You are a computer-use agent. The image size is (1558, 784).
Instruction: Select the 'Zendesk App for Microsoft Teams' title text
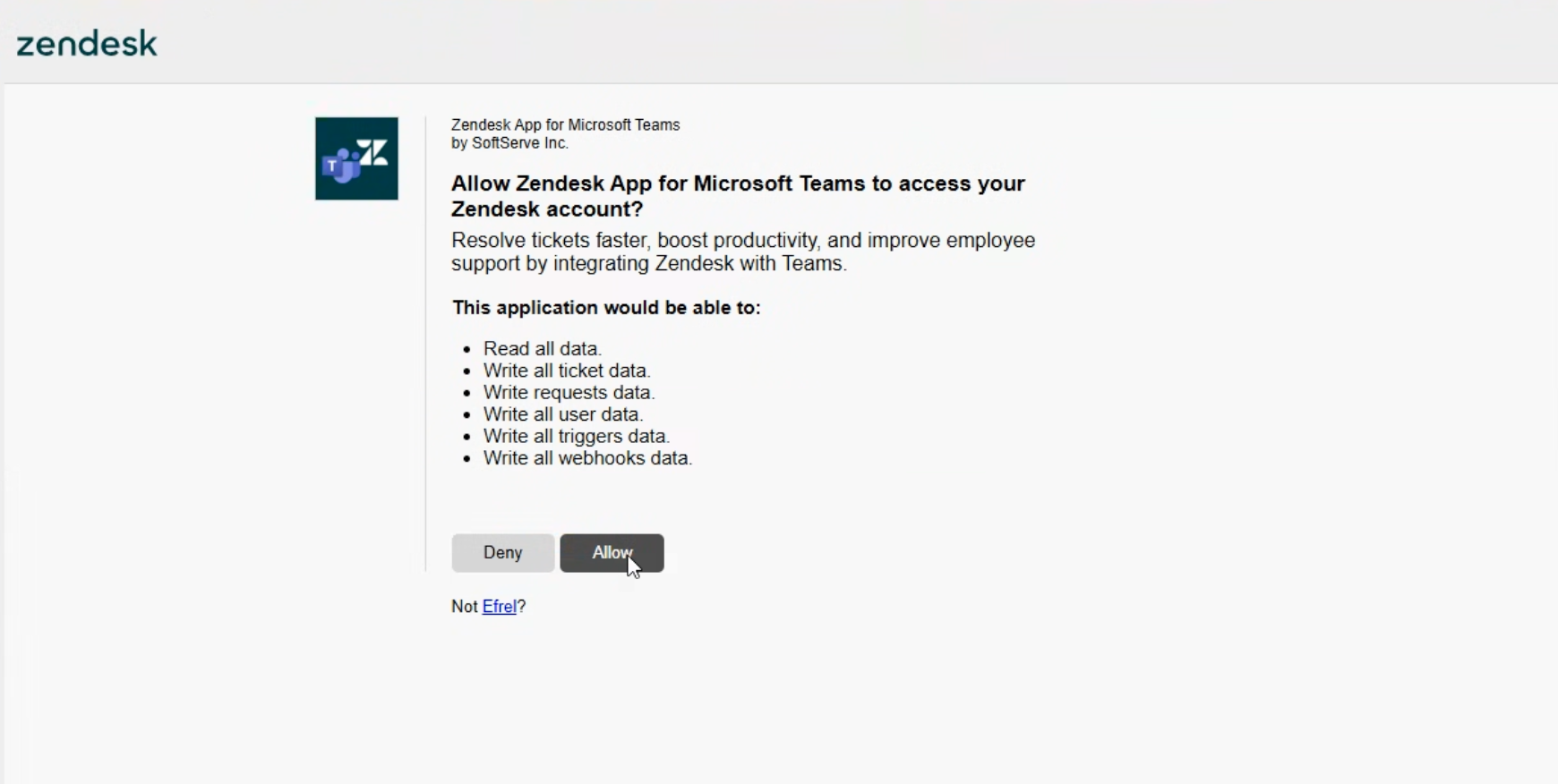click(566, 125)
